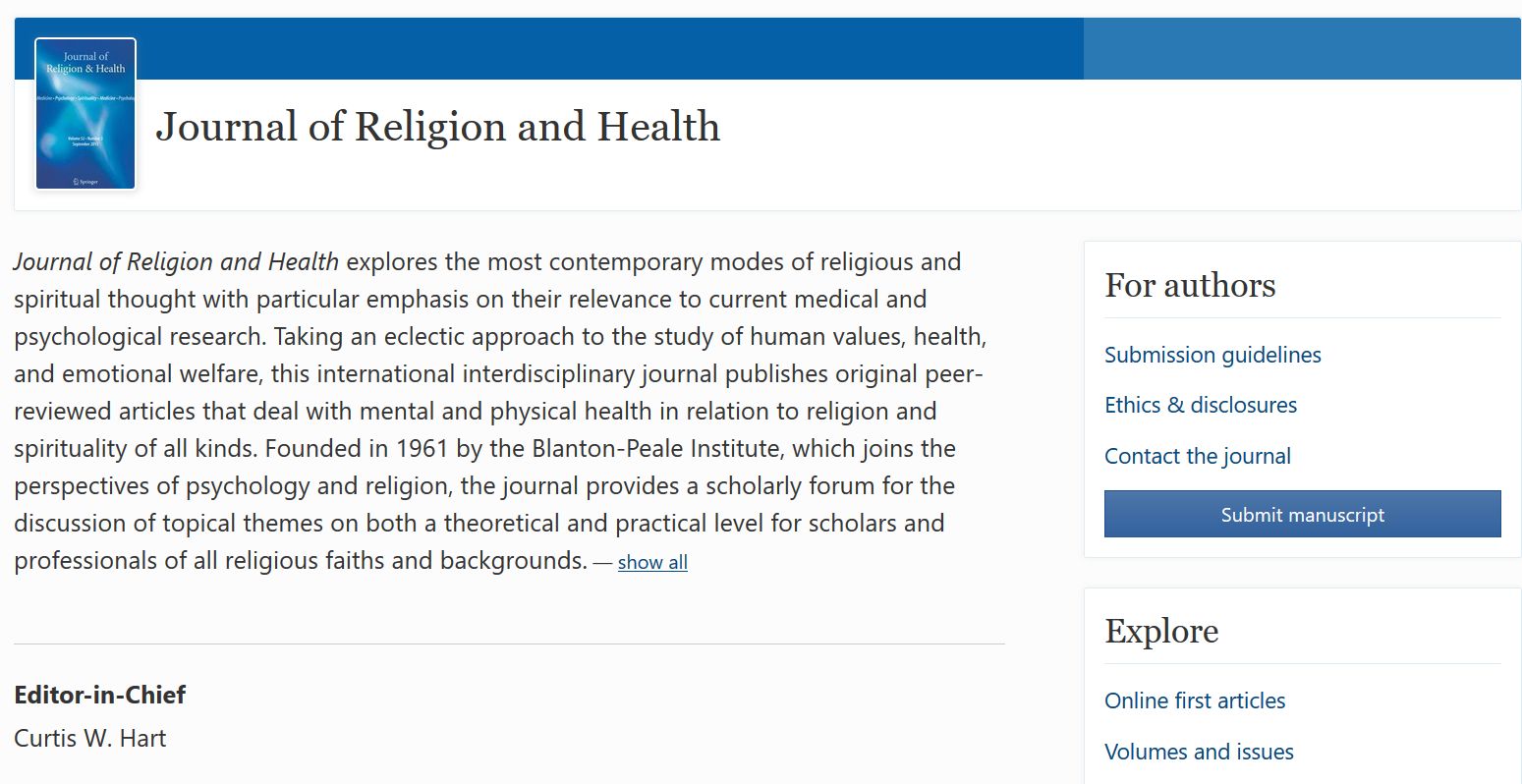Viewport: 1522px width, 784px height.
Task: Open the Ethics & disclosures page
Action: click(x=1200, y=405)
